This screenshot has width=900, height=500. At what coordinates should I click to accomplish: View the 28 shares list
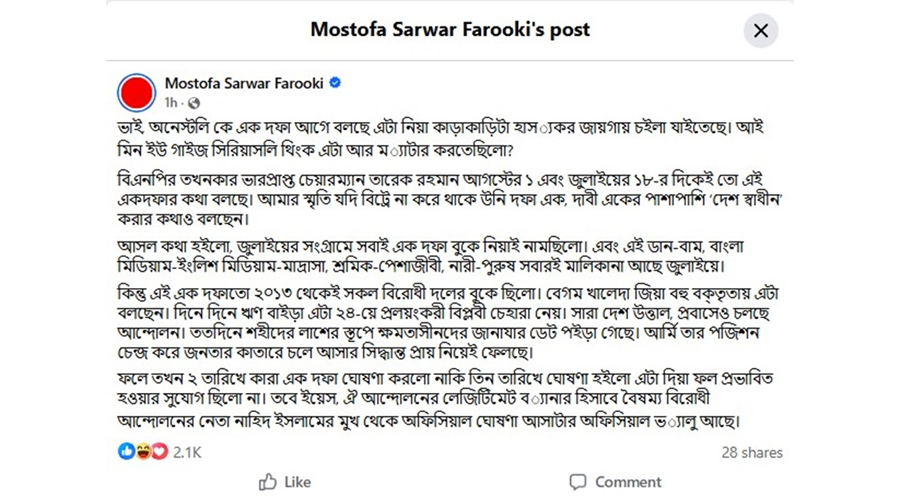(x=752, y=452)
